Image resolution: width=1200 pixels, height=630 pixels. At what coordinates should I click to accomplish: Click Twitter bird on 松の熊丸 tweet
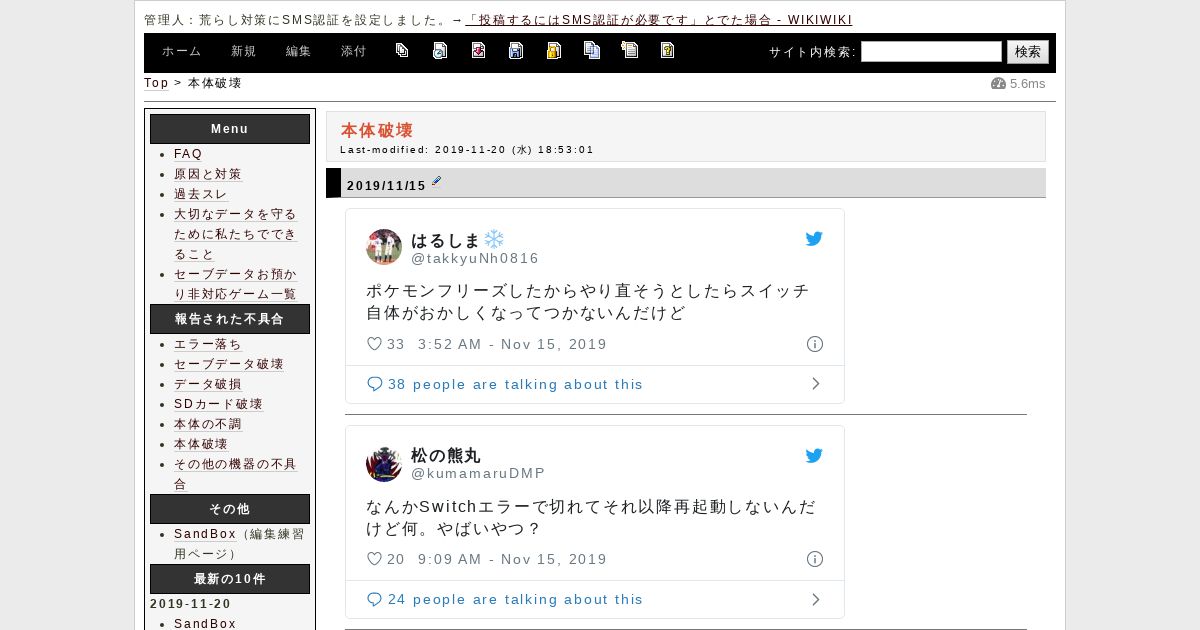pyautogui.click(x=814, y=456)
